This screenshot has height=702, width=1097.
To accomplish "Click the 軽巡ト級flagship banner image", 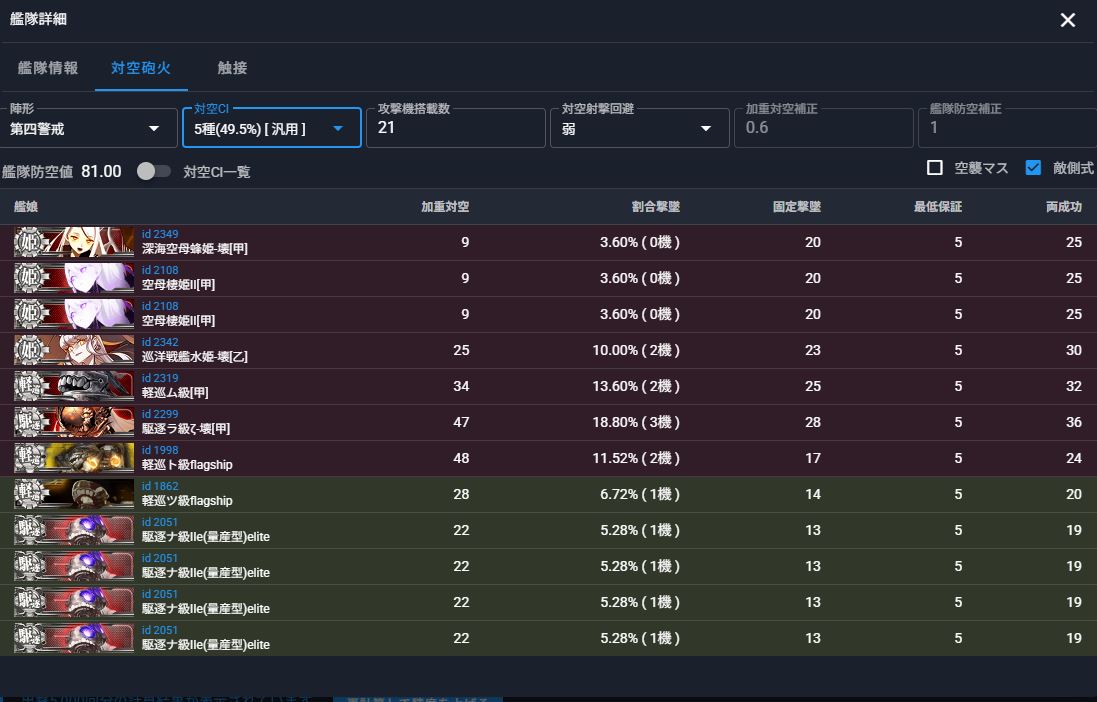I will [74, 458].
